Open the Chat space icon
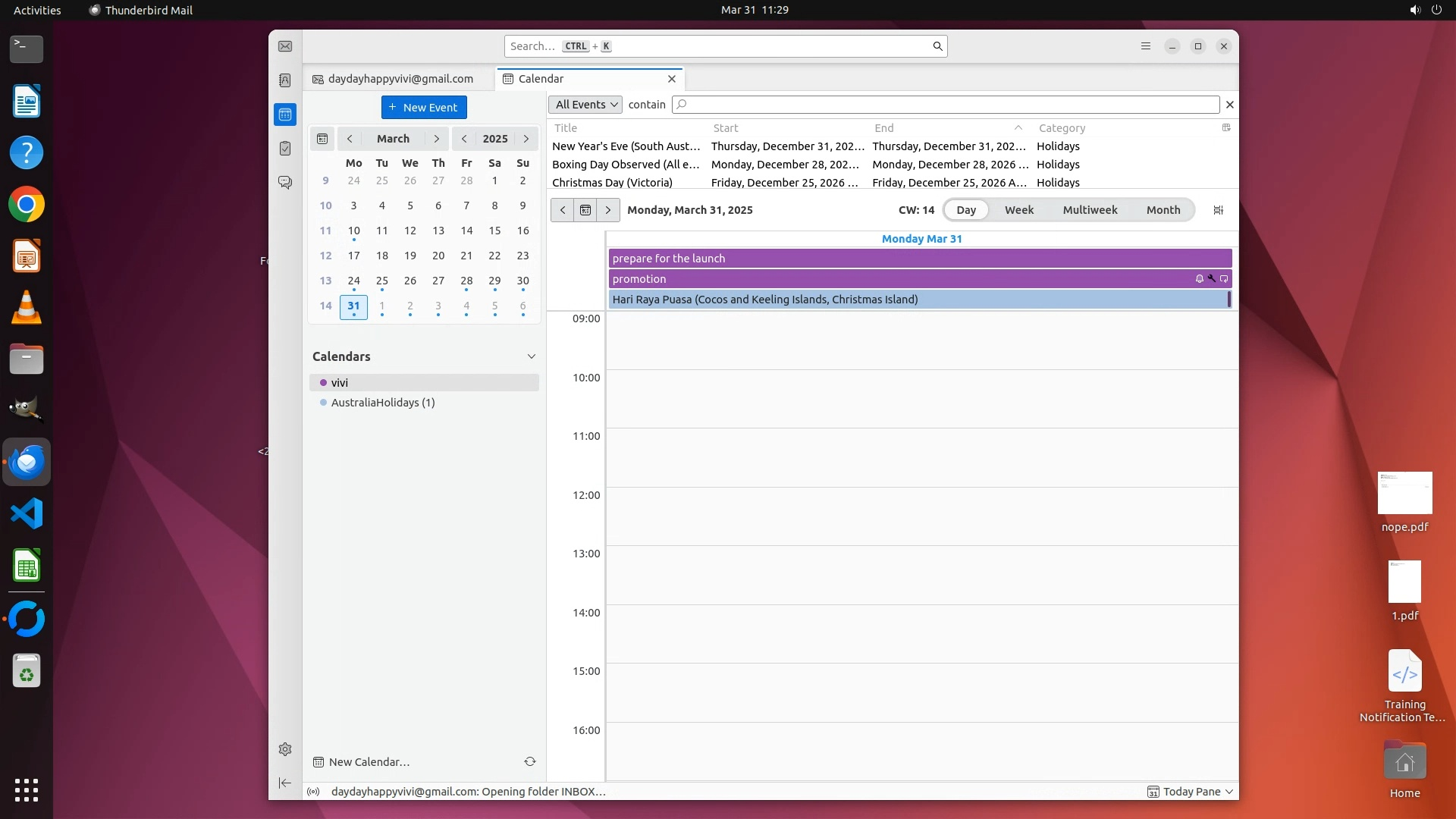 point(285,183)
